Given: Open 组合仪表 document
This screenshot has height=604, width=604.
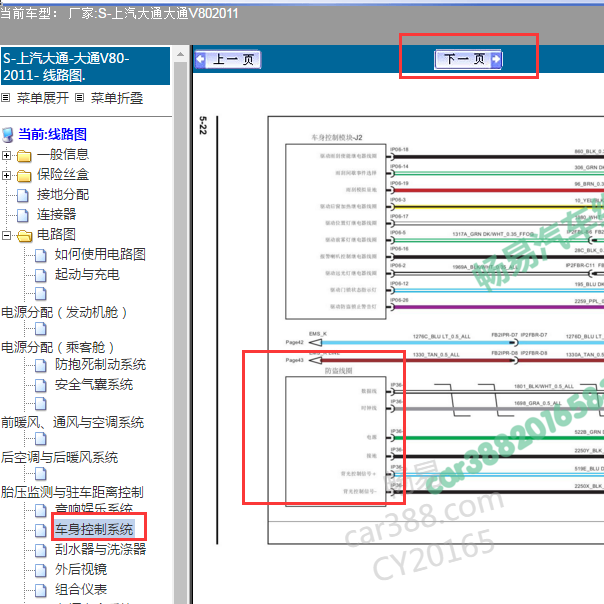Looking at the screenshot, I should pos(81,589).
